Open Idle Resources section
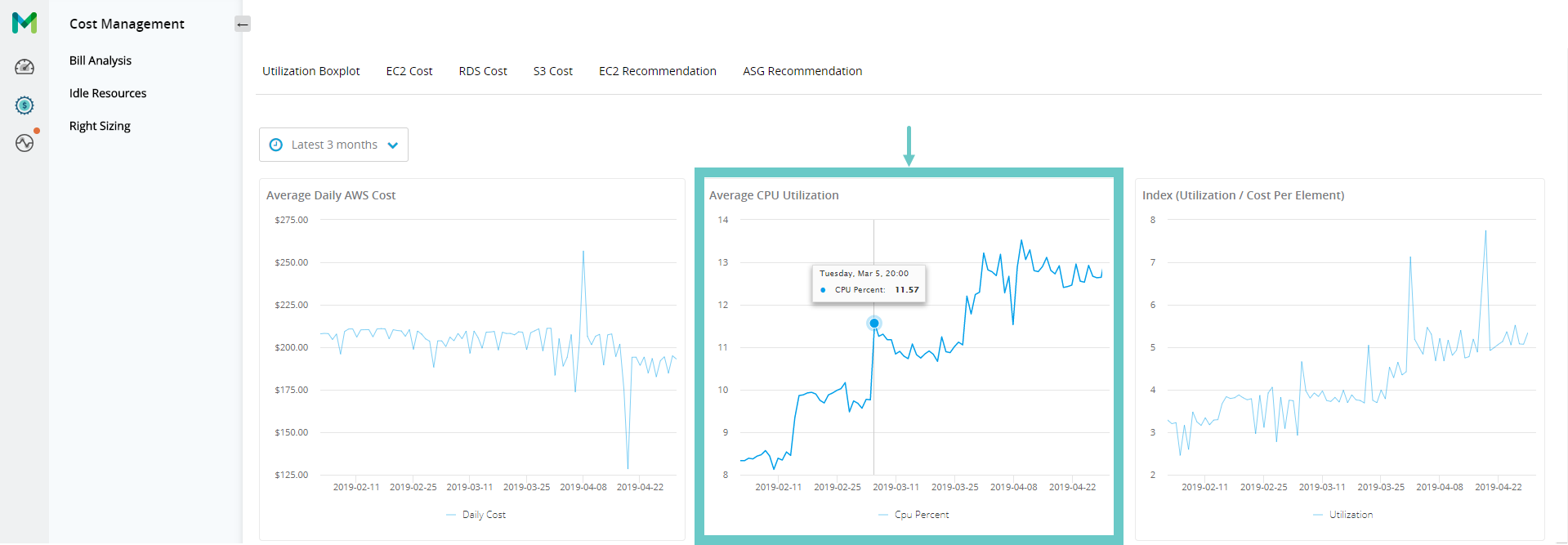Viewport: 1568px width, 545px height. (108, 93)
